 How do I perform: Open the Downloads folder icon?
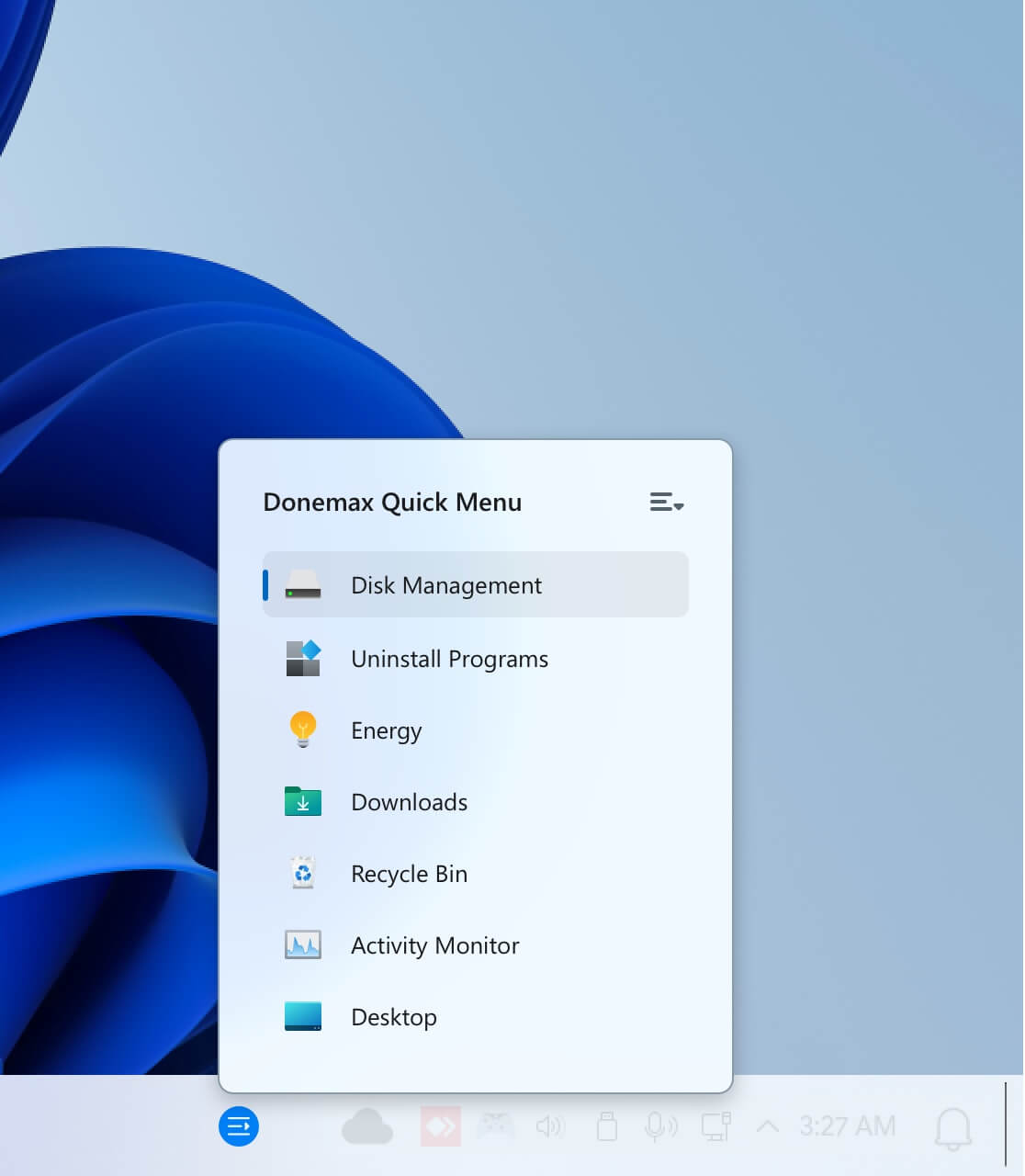coord(303,802)
